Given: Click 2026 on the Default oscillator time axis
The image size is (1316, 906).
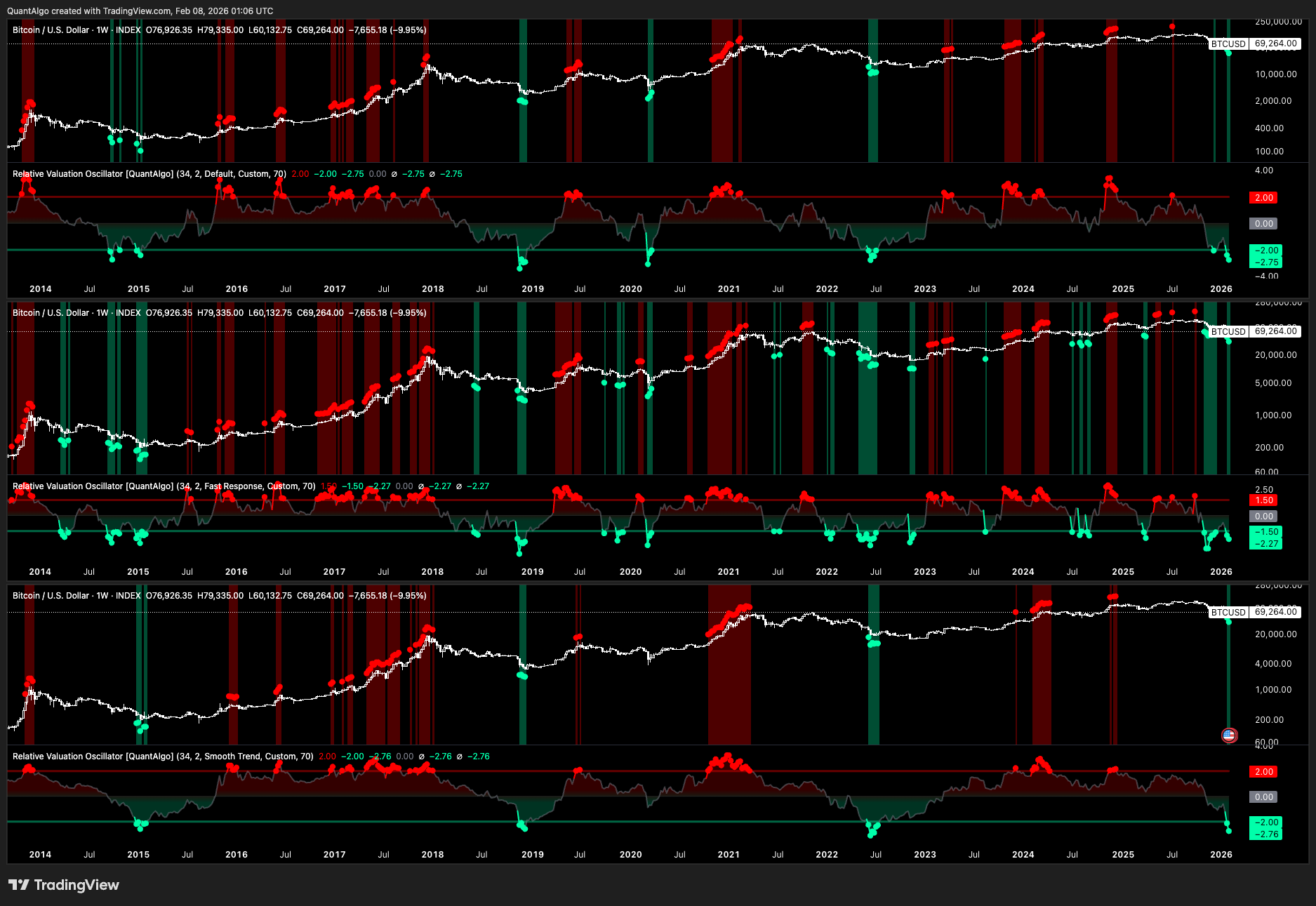Looking at the screenshot, I should point(1221,289).
